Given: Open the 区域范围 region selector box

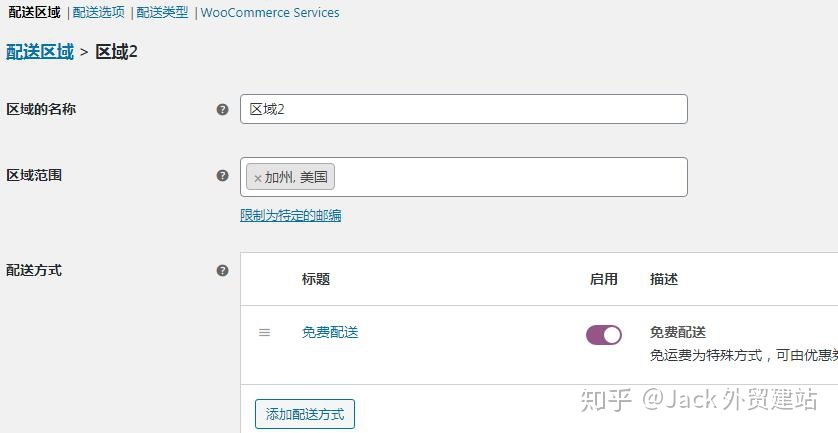Looking at the screenshot, I should click(x=464, y=177).
